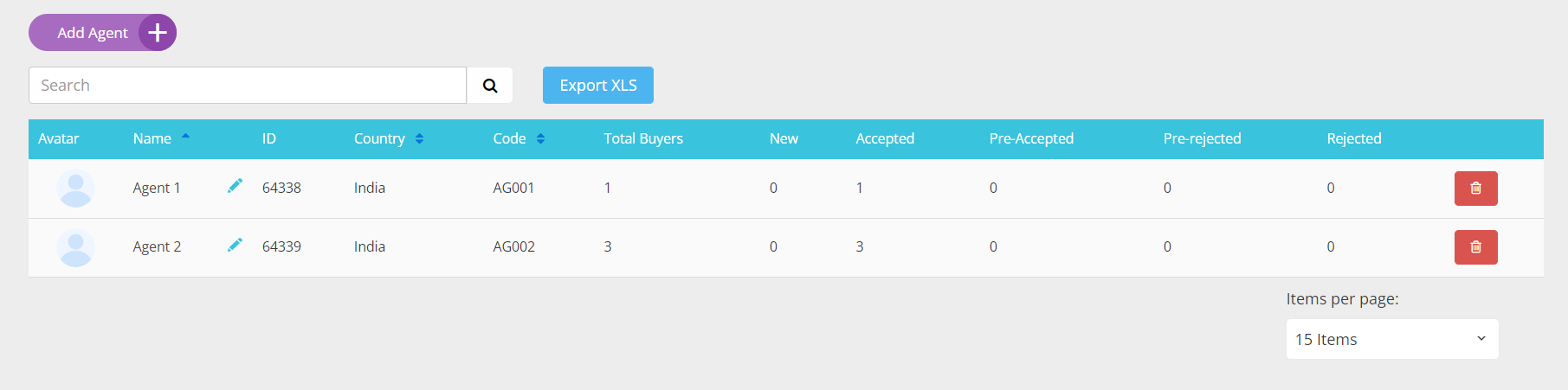Delete Agent 2 using trash button
Screen dimensions: 1568x390
(1476, 247)
